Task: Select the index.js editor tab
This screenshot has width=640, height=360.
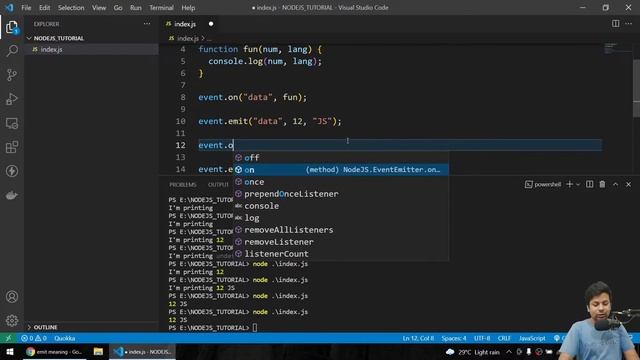Action: tap(185, 24)
